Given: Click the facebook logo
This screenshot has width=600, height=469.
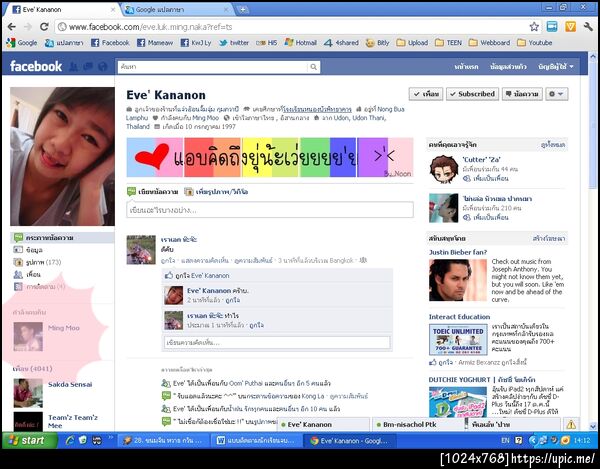Looking at the screenshot, I should coord(36,67).
